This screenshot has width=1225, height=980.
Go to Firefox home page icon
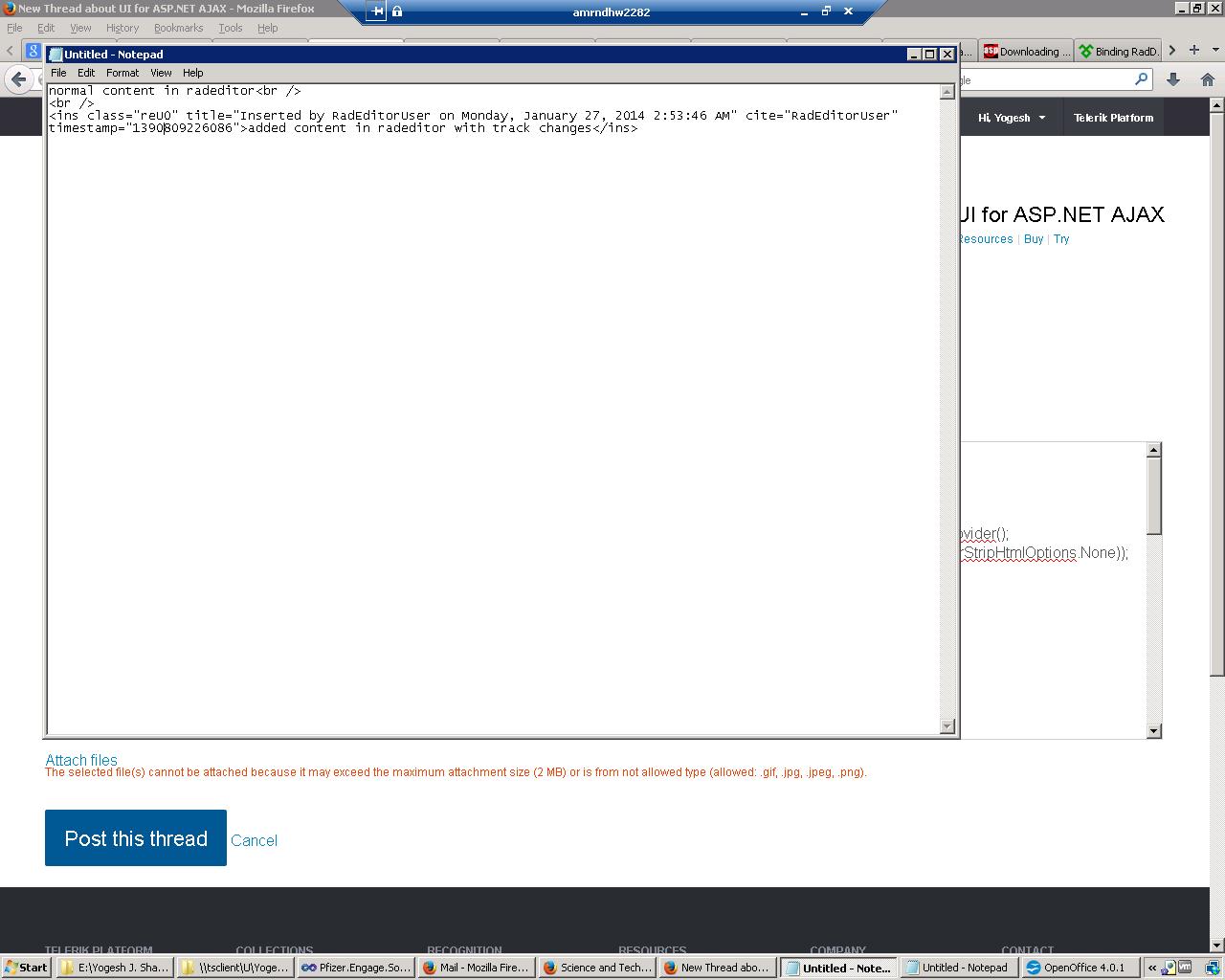click(x=1208, y=79)
